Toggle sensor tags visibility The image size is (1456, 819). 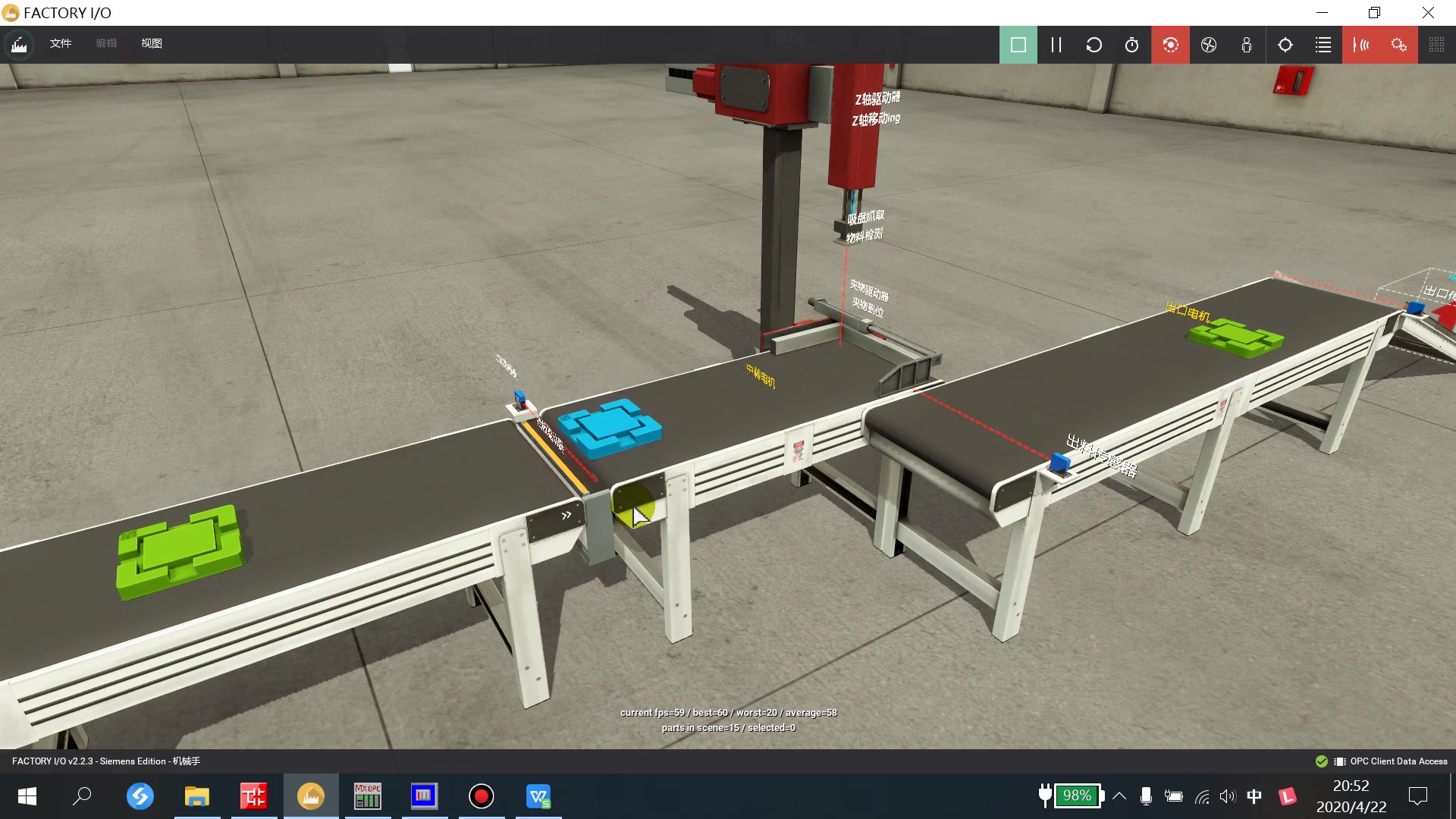click(x=1361, y=45)
